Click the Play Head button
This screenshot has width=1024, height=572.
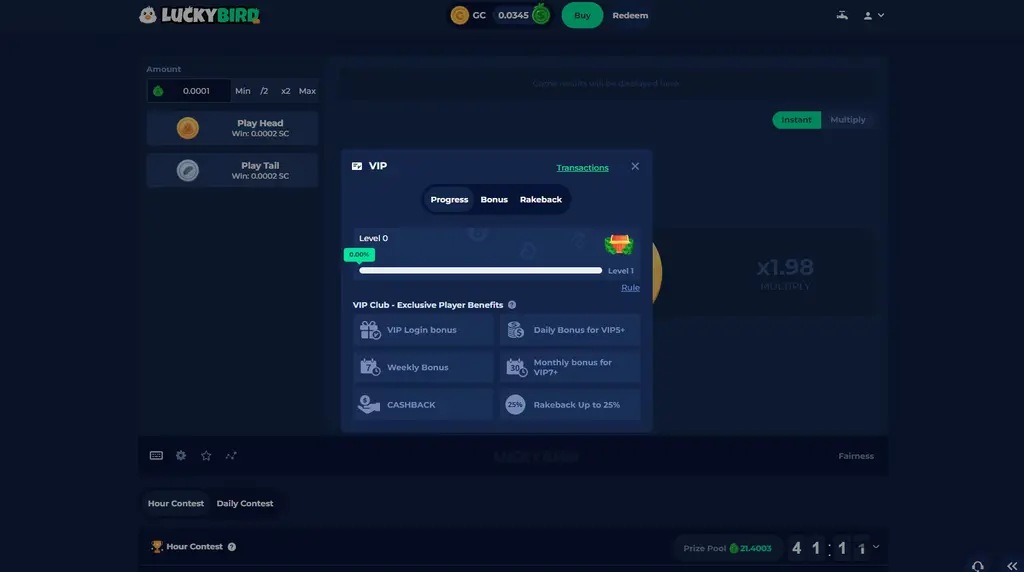(232, 128)
